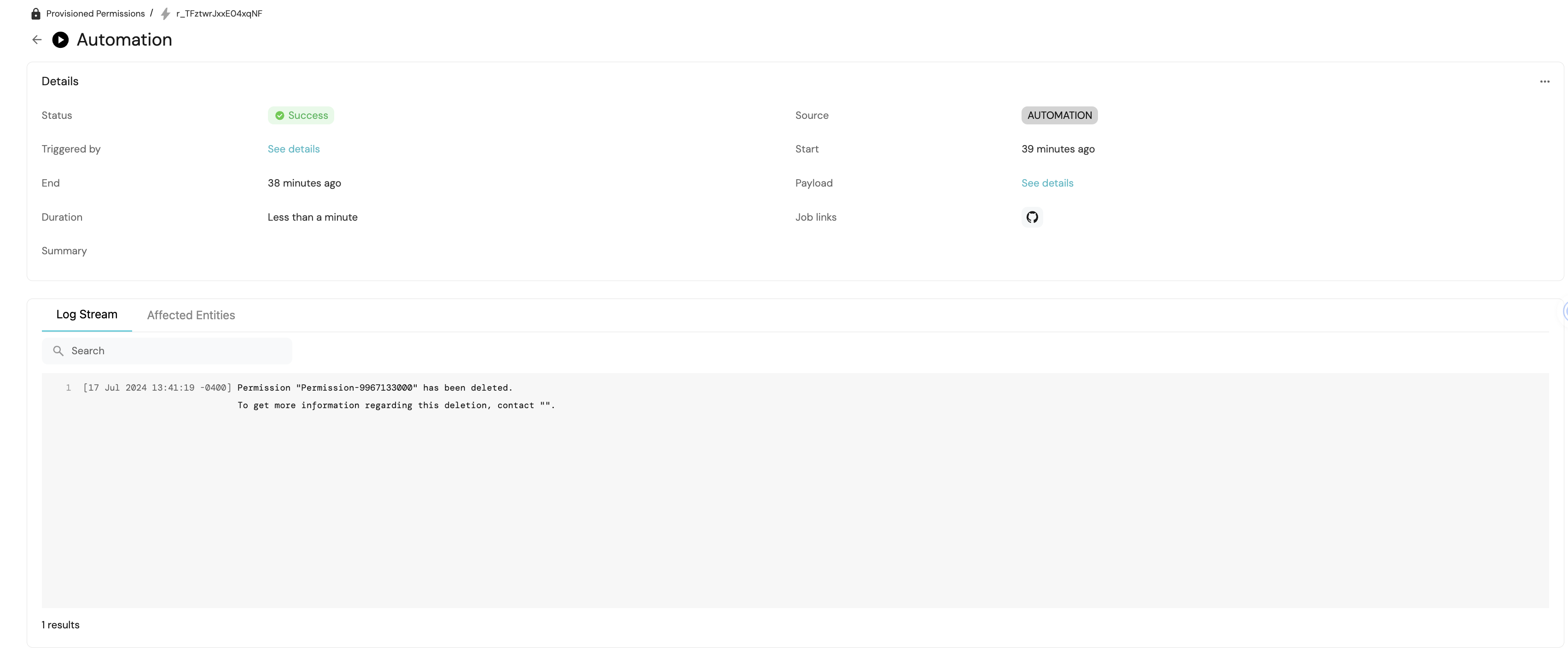Go to Provisioned Permissions breadcrumb

coord(95,13)
